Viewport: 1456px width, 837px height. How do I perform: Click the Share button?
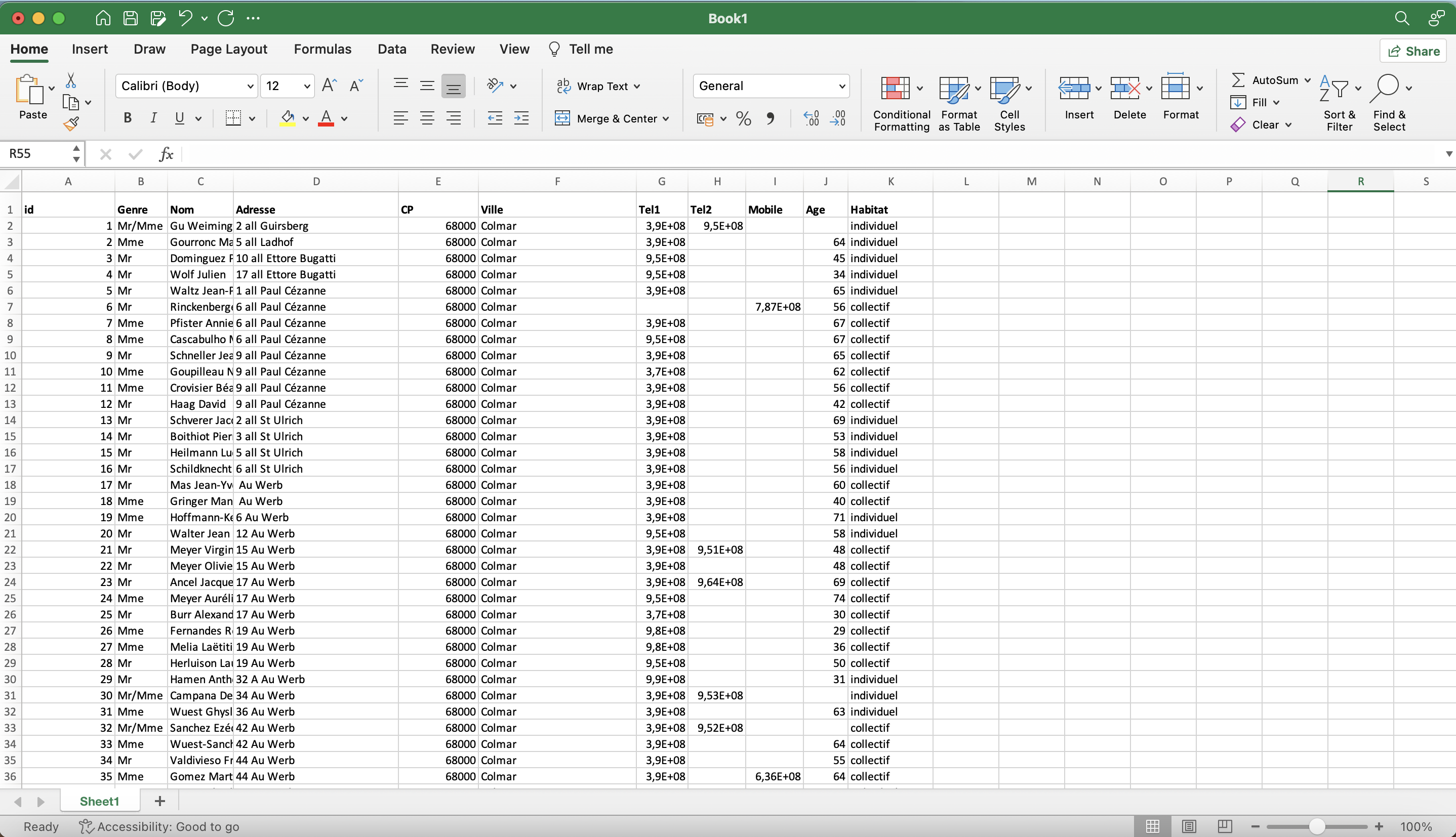[x=1413, y=51]
